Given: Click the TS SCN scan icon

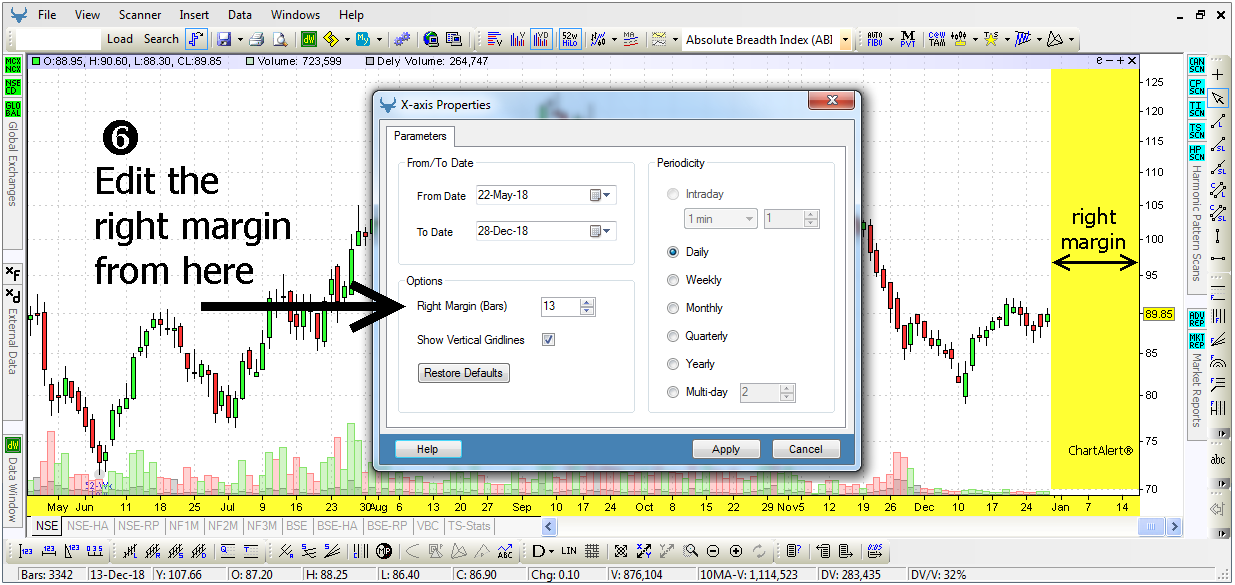Looking at the screenshot, I should [x=1196, y=131].
